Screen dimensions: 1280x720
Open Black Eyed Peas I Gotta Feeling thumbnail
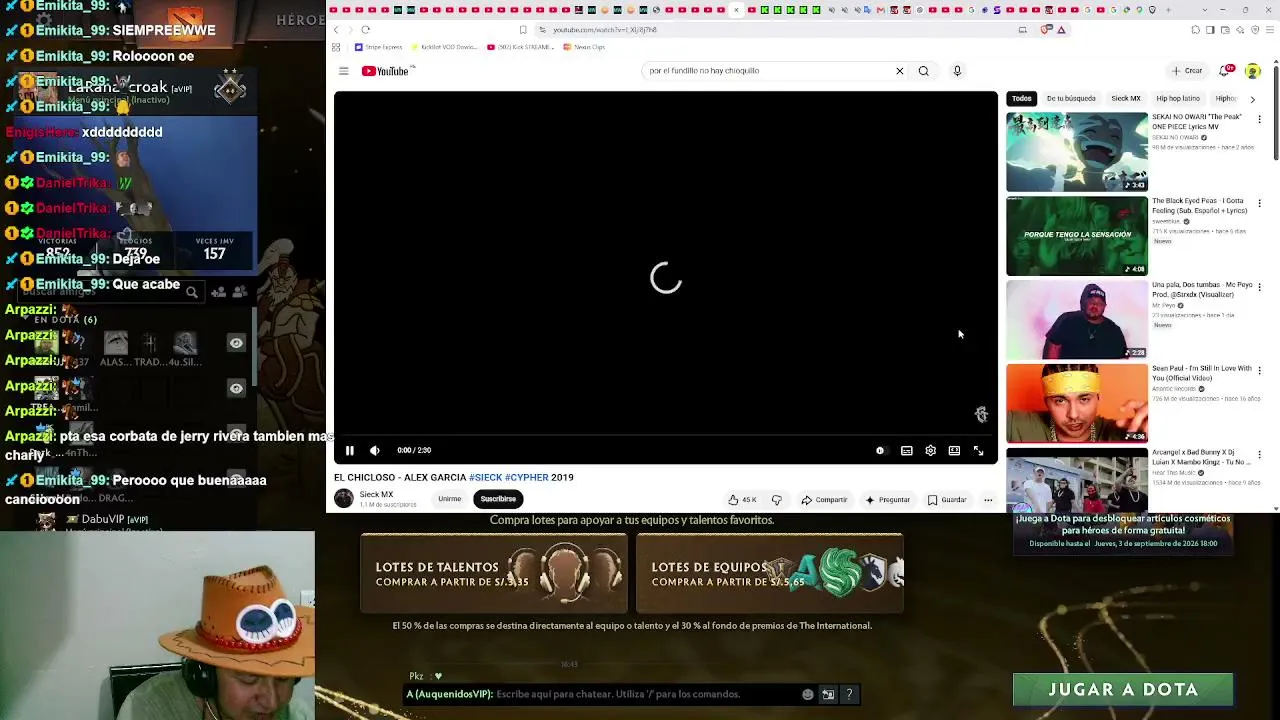click(x=1077, y=236)
